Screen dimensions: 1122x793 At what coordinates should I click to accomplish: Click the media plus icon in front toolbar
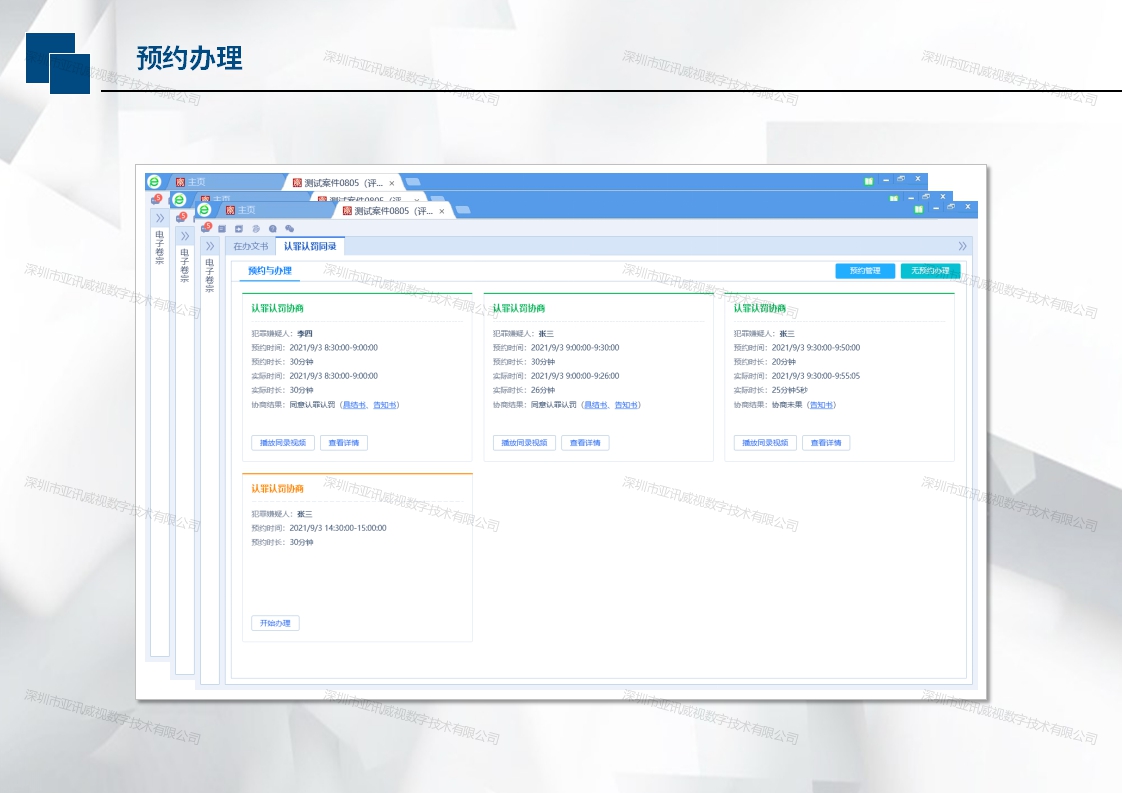pyautogui.click(x=239, y=229)
